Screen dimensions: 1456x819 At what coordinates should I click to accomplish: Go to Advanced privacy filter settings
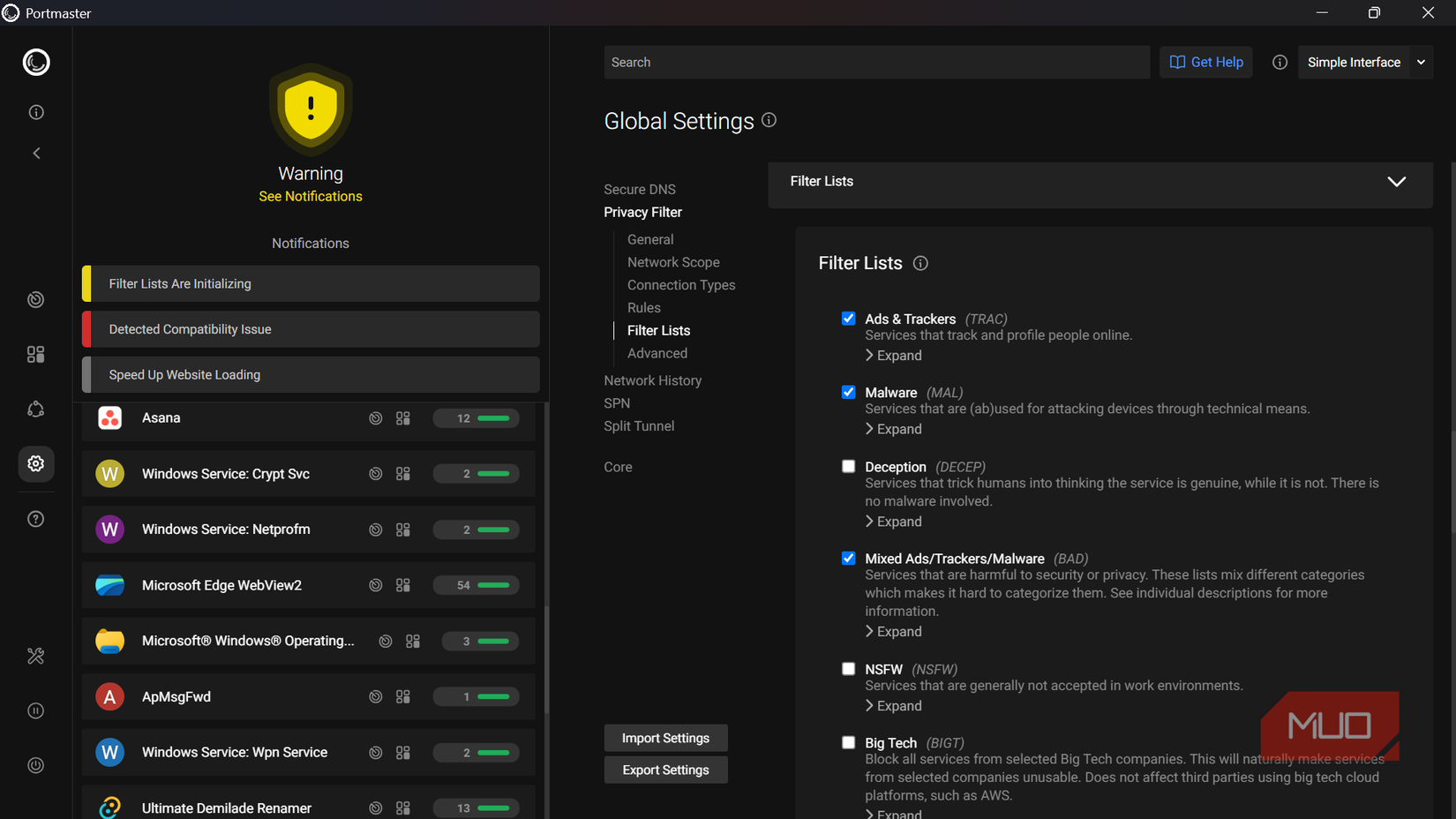point(657,353)
